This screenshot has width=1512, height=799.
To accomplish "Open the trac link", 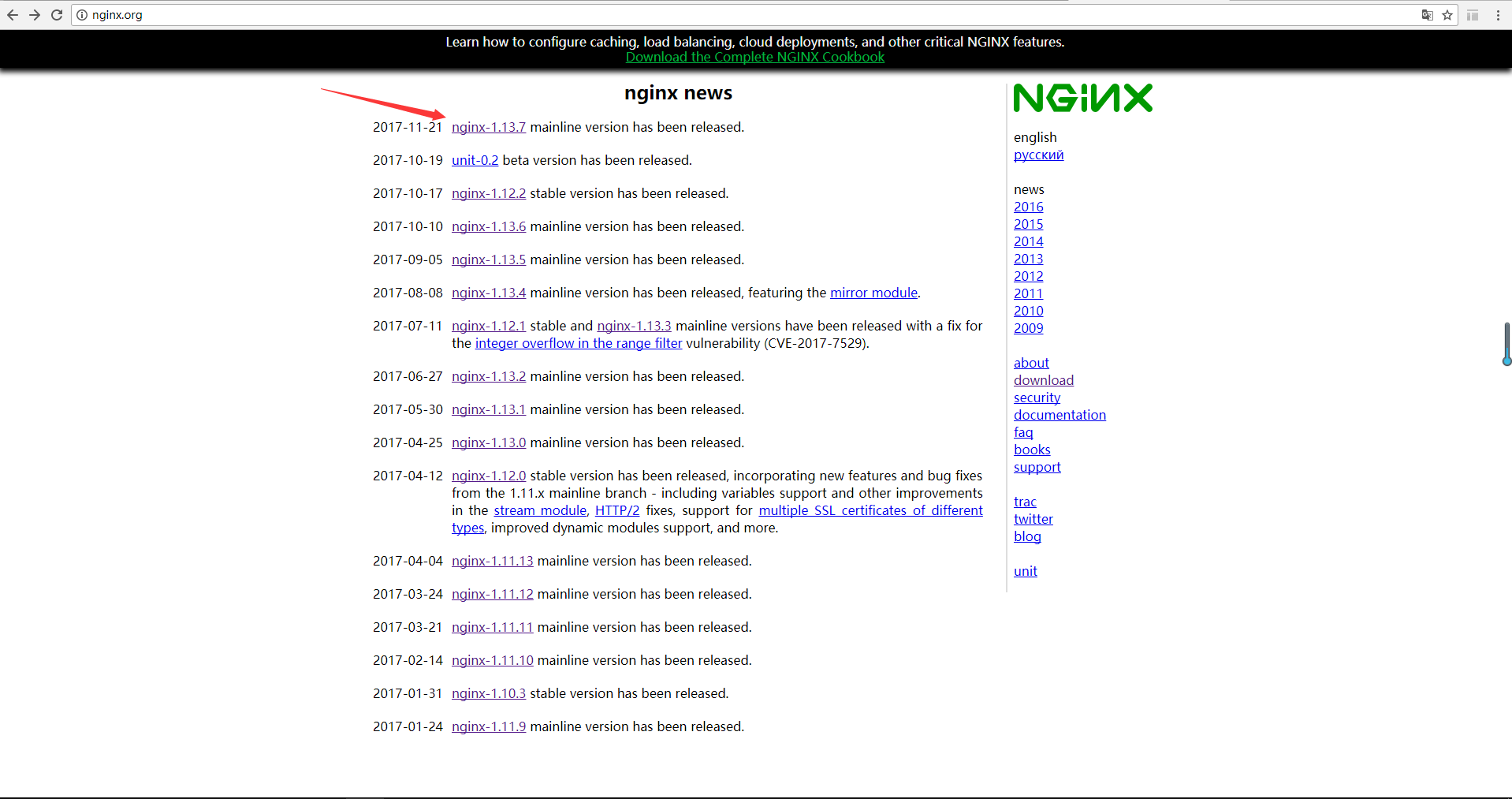I will coord(1025,502).
